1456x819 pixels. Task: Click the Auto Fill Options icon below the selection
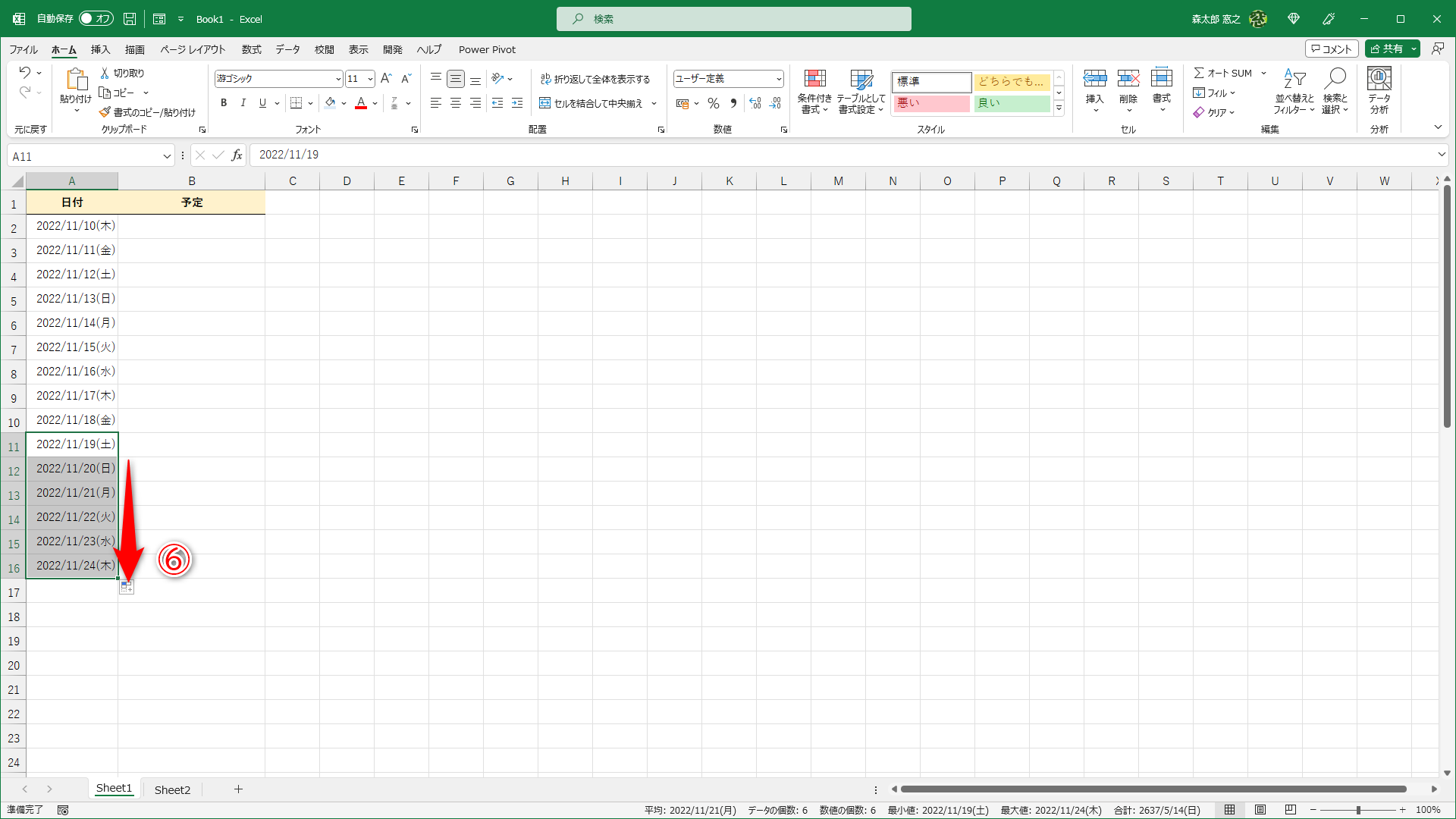click(127, 587)
